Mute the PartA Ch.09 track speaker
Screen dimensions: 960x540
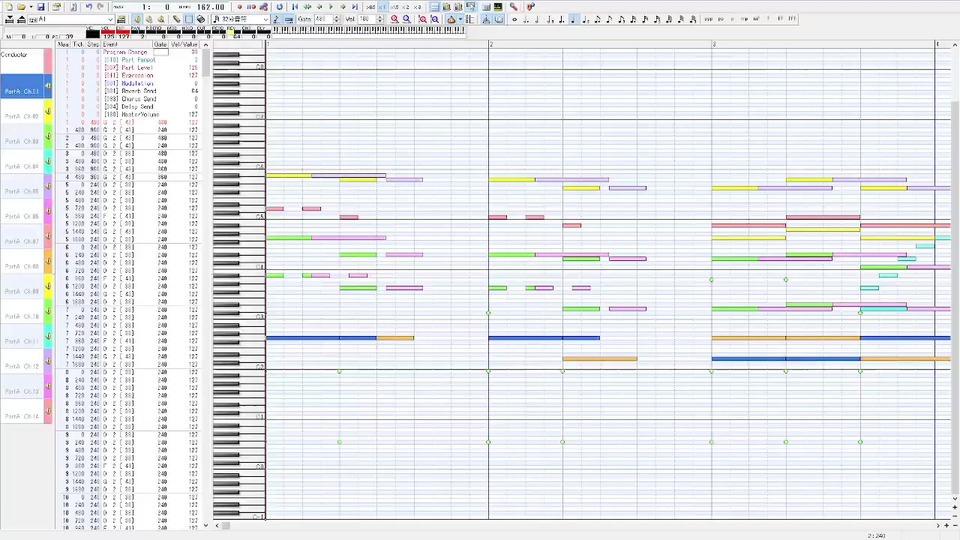48,287
